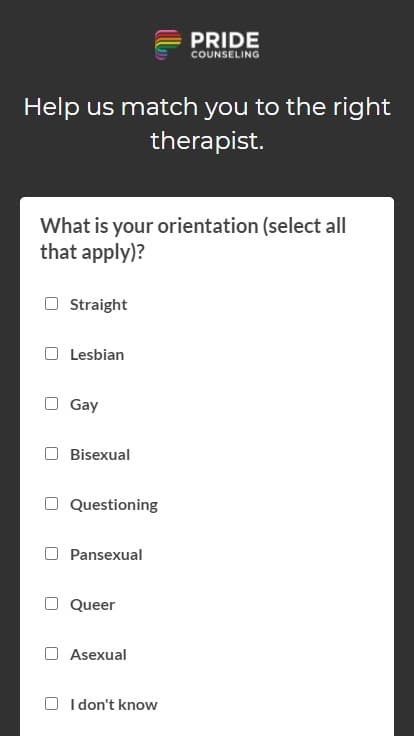Click the Straight option label
This screenshot has height=736, width=414.
(99, 305)
